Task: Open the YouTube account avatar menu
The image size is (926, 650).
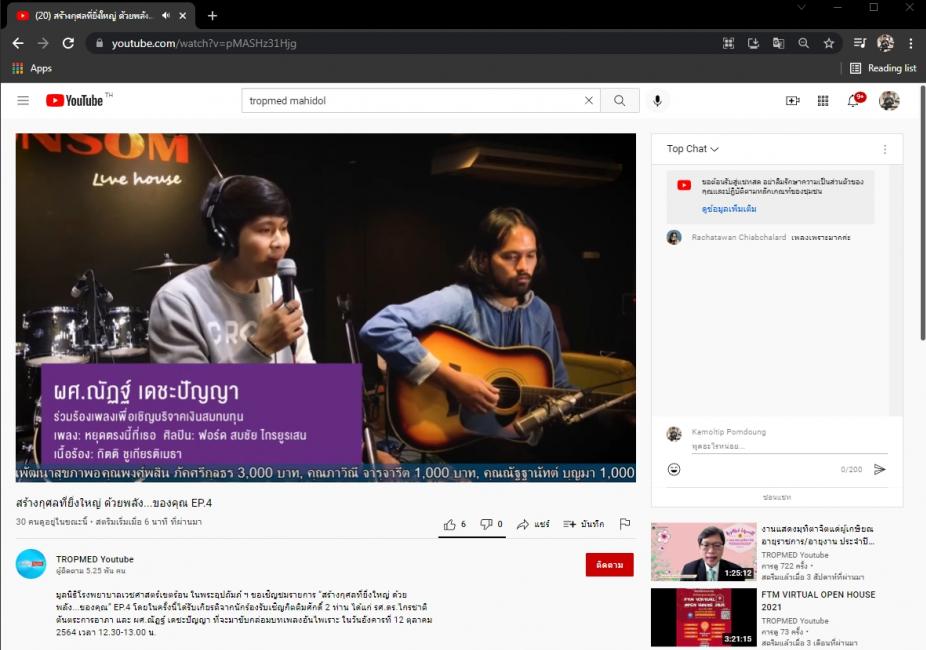Action: 889,100
